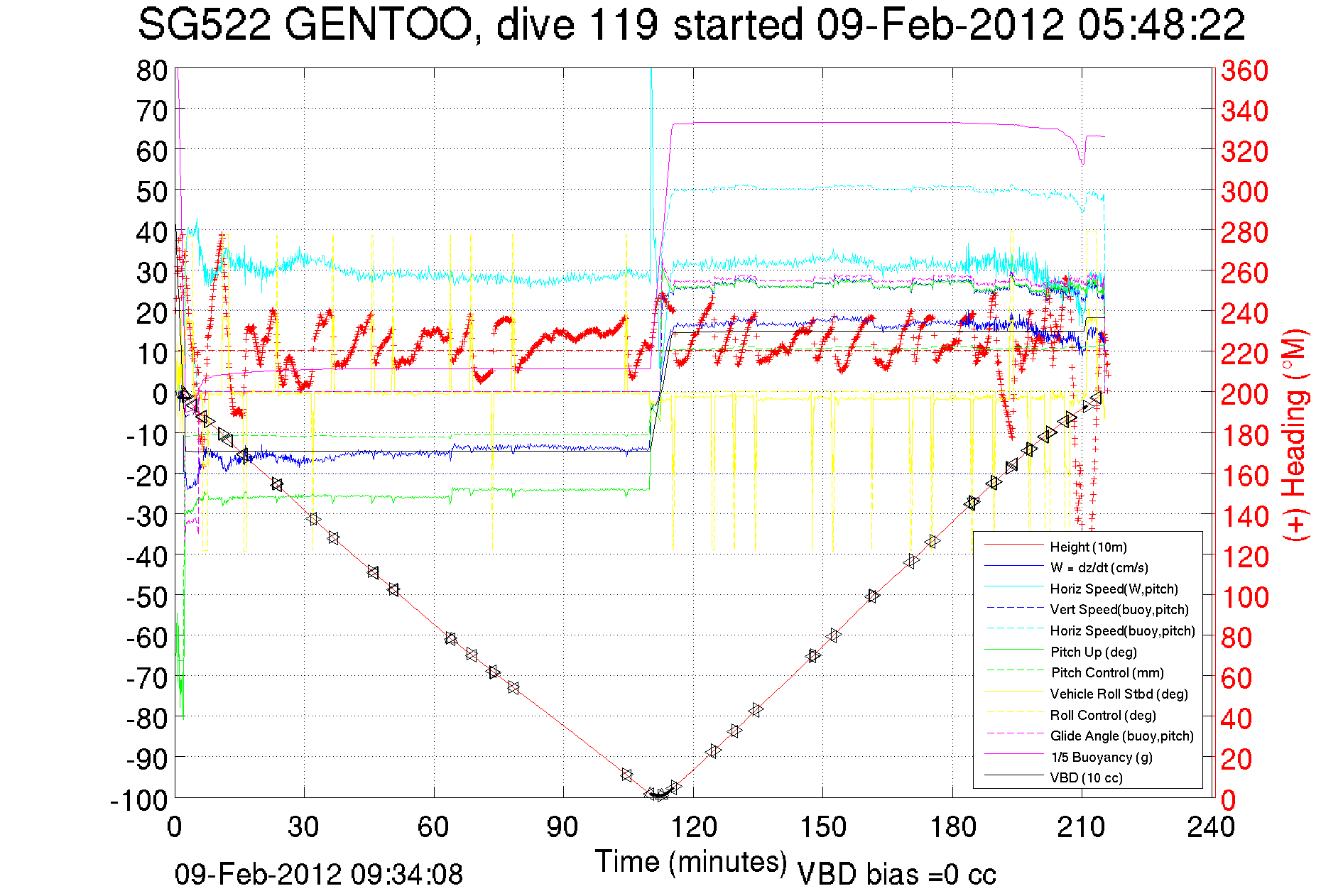
Task: Select 'Vehicle Roll Stbd (deg)' legend entry
Action: tap(1119, 694)
